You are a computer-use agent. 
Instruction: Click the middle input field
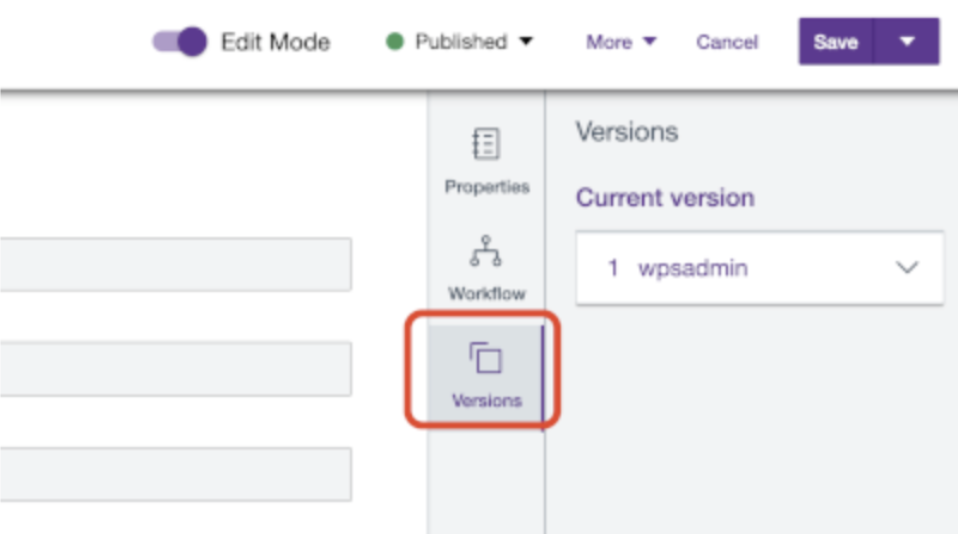point(175,369)
